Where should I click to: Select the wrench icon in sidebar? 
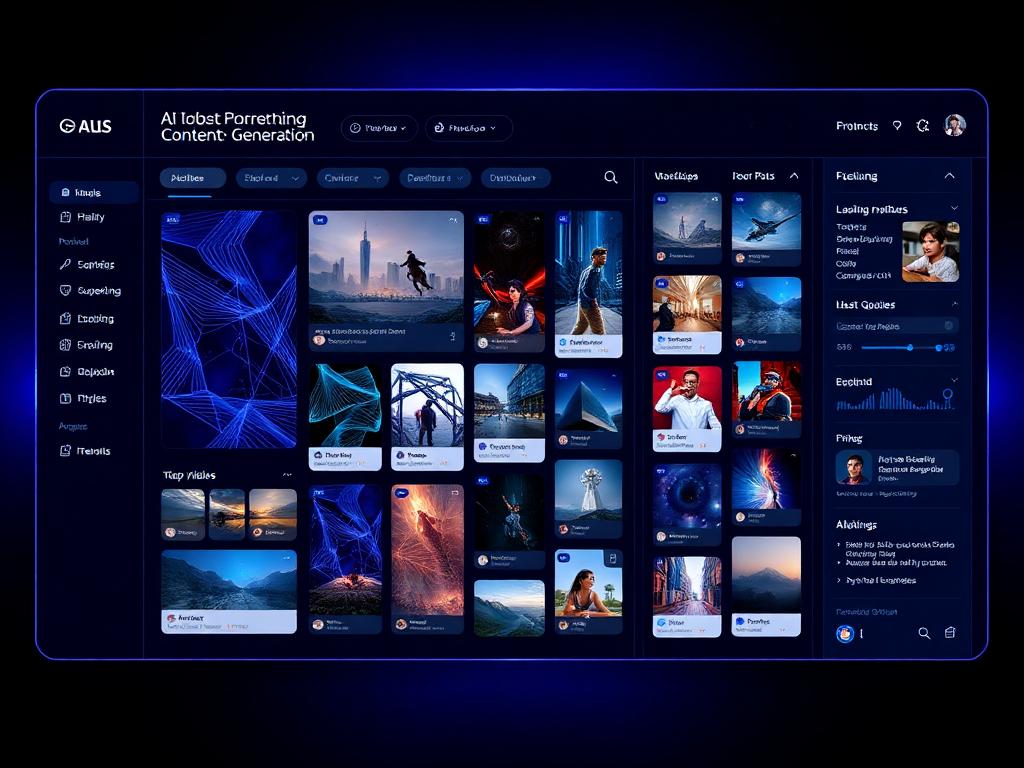65,264
